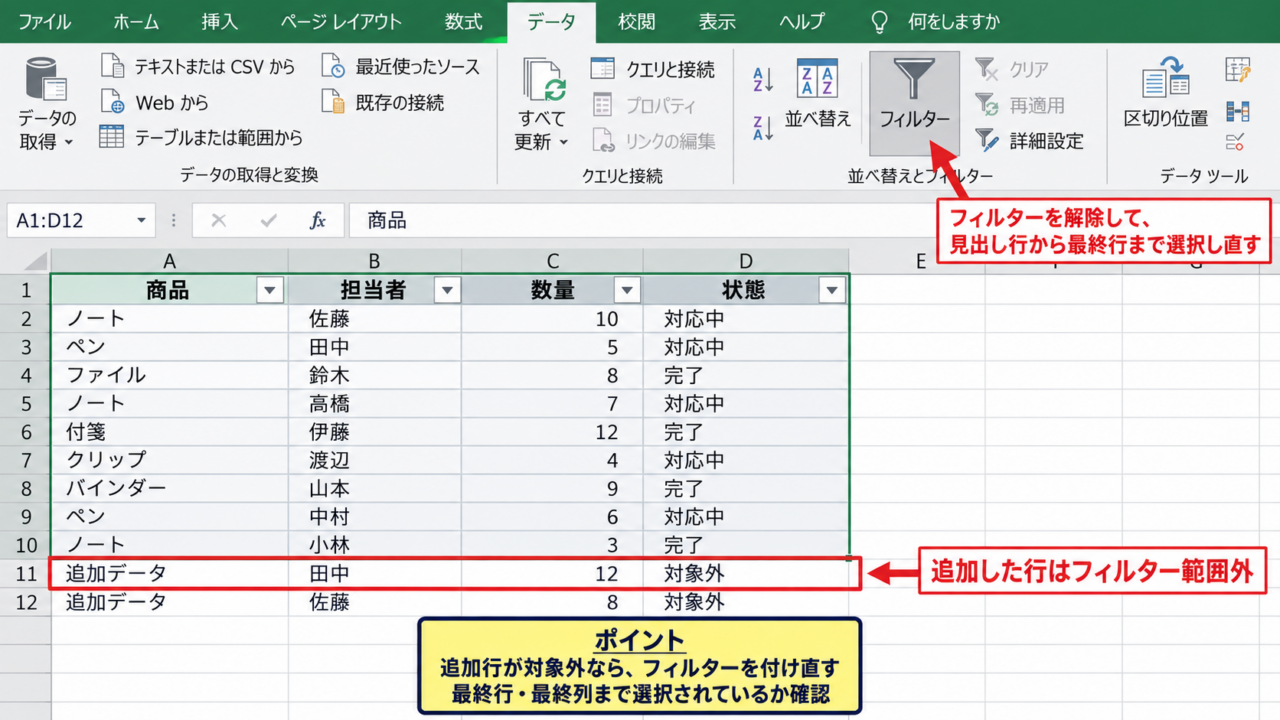This screenshot has width=1280, height=720.
Task: Switch to the 校閲 tab
Action: click(637, 21)
